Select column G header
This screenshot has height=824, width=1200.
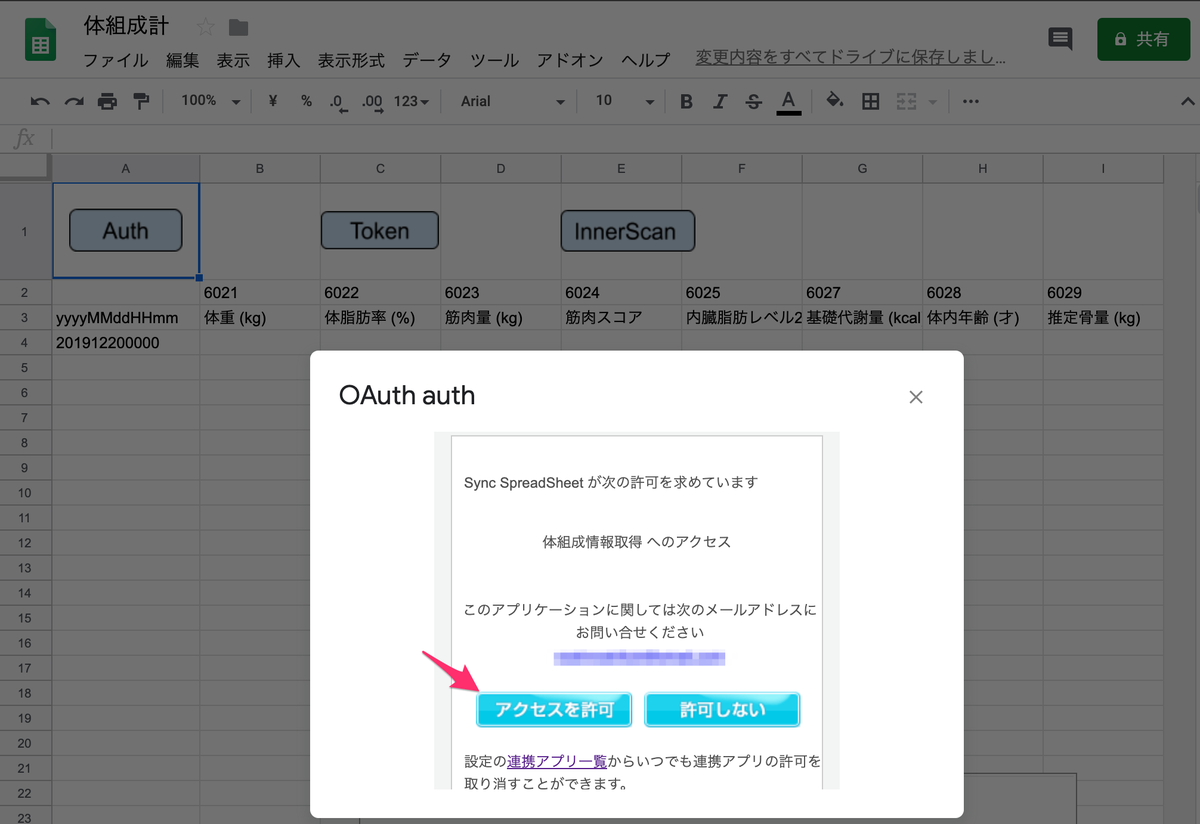click(862, 169)
